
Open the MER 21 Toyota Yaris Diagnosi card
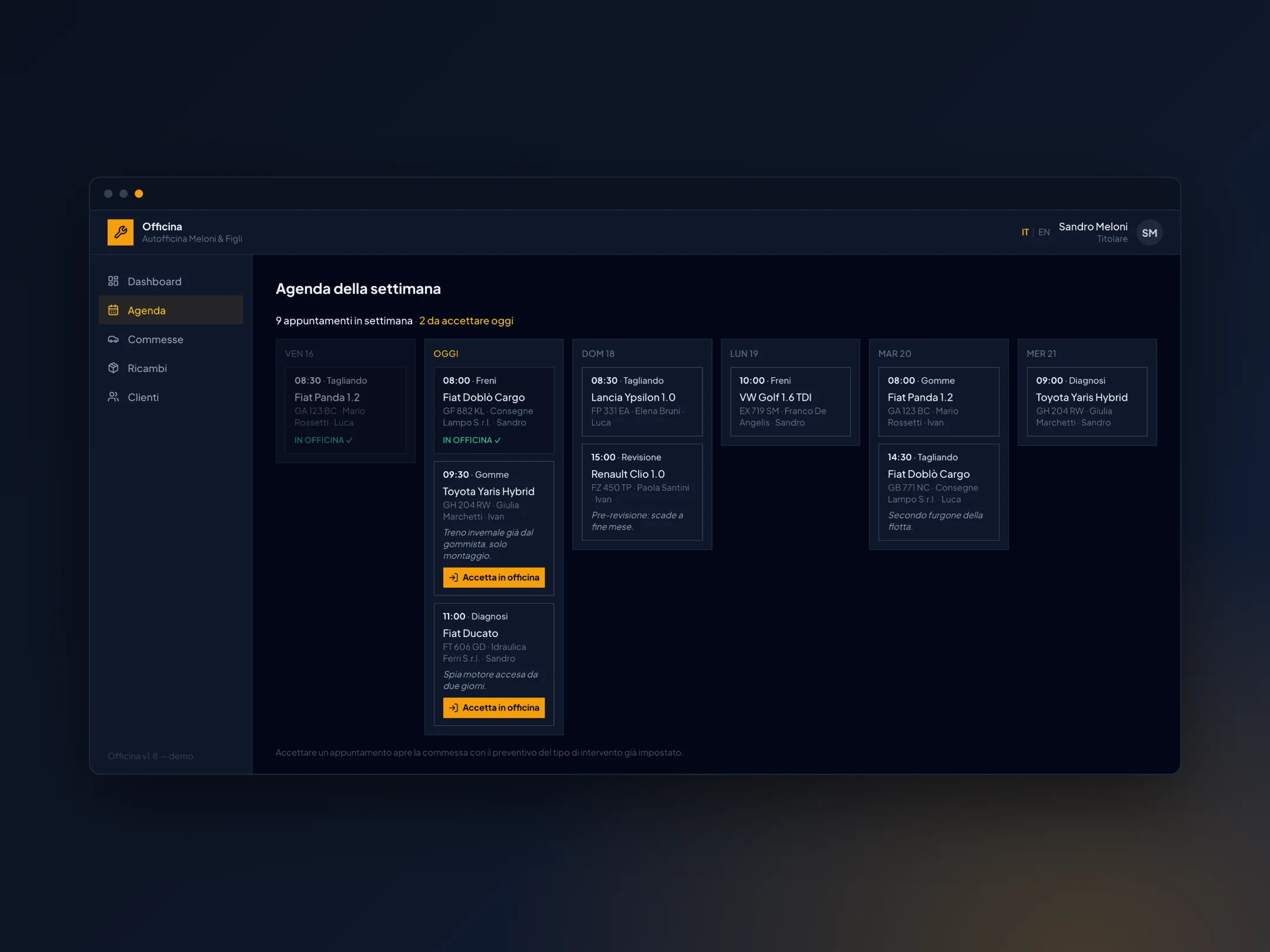1087,401
